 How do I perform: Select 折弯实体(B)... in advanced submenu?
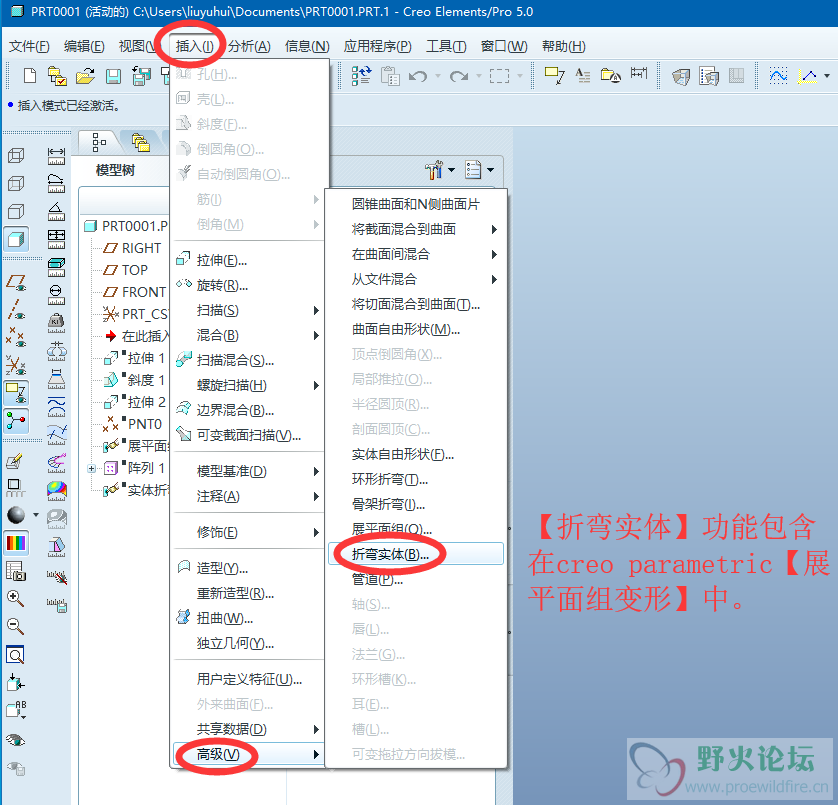coord(416,554)
